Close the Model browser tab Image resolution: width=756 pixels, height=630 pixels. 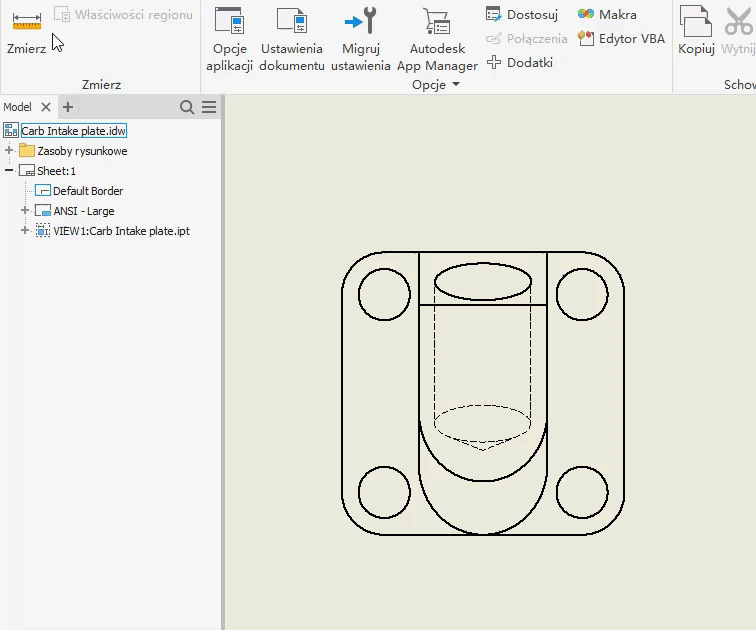[46, 107]
